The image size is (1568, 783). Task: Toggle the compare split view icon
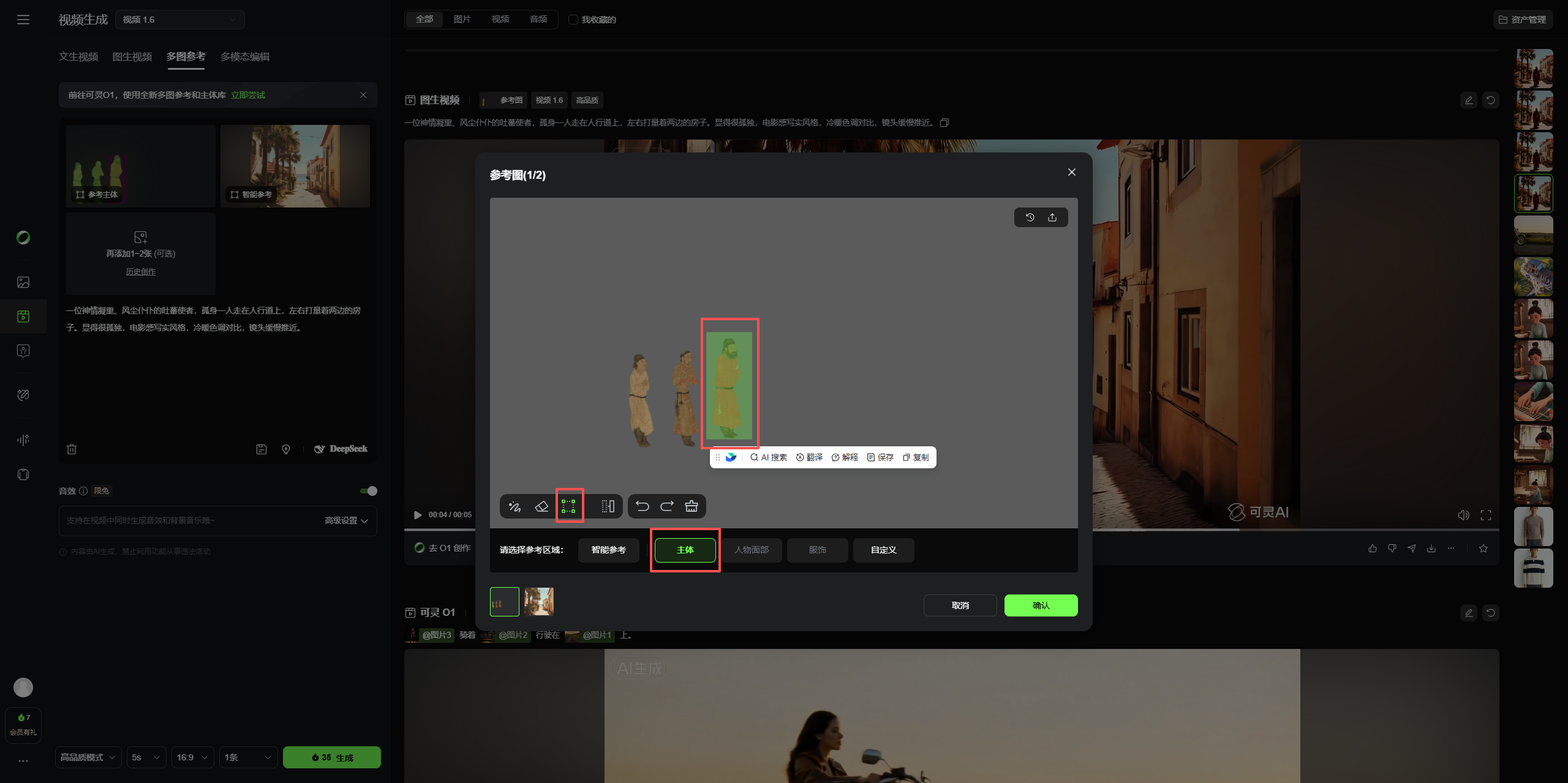tap(608, 506)
